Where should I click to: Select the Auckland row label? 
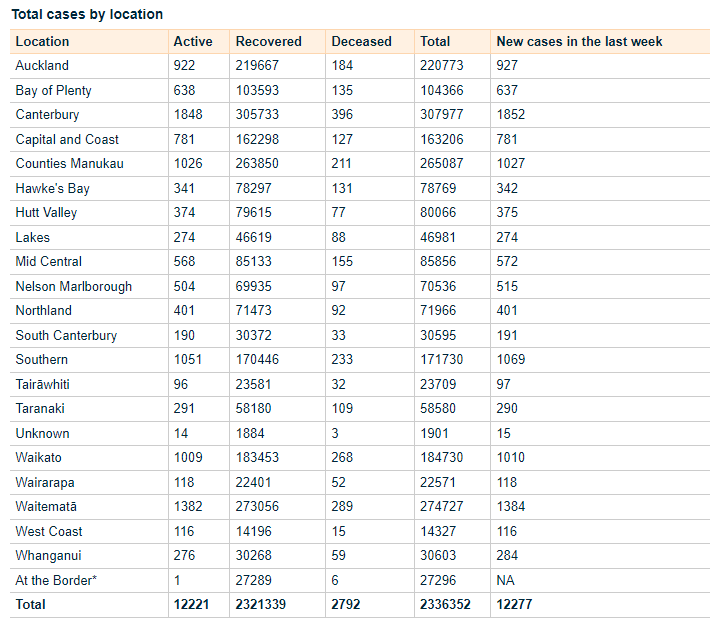tap(43, 66)
